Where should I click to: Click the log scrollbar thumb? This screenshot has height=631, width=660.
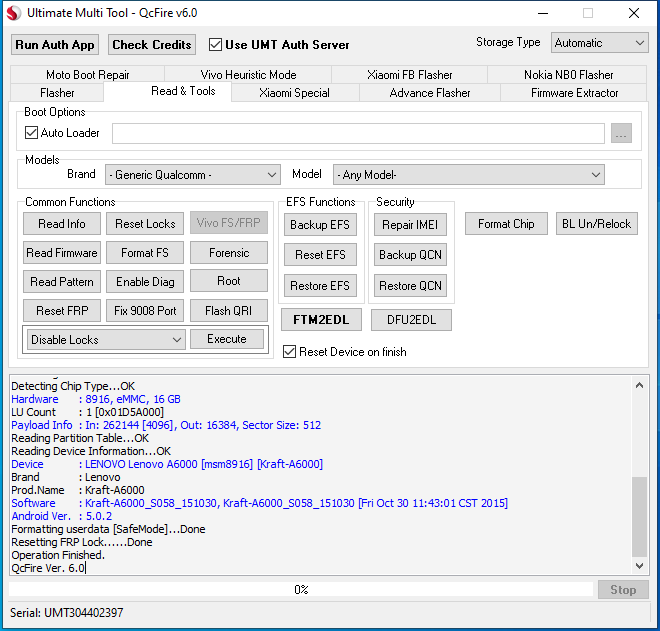pos(639,517)
